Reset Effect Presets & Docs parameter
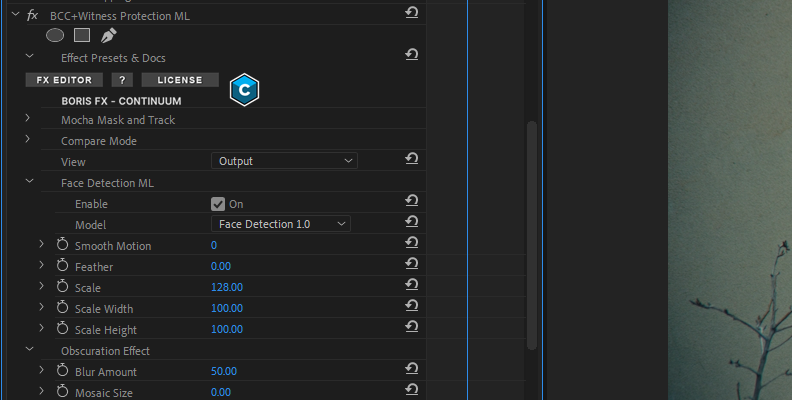 [x=412, y=54]
